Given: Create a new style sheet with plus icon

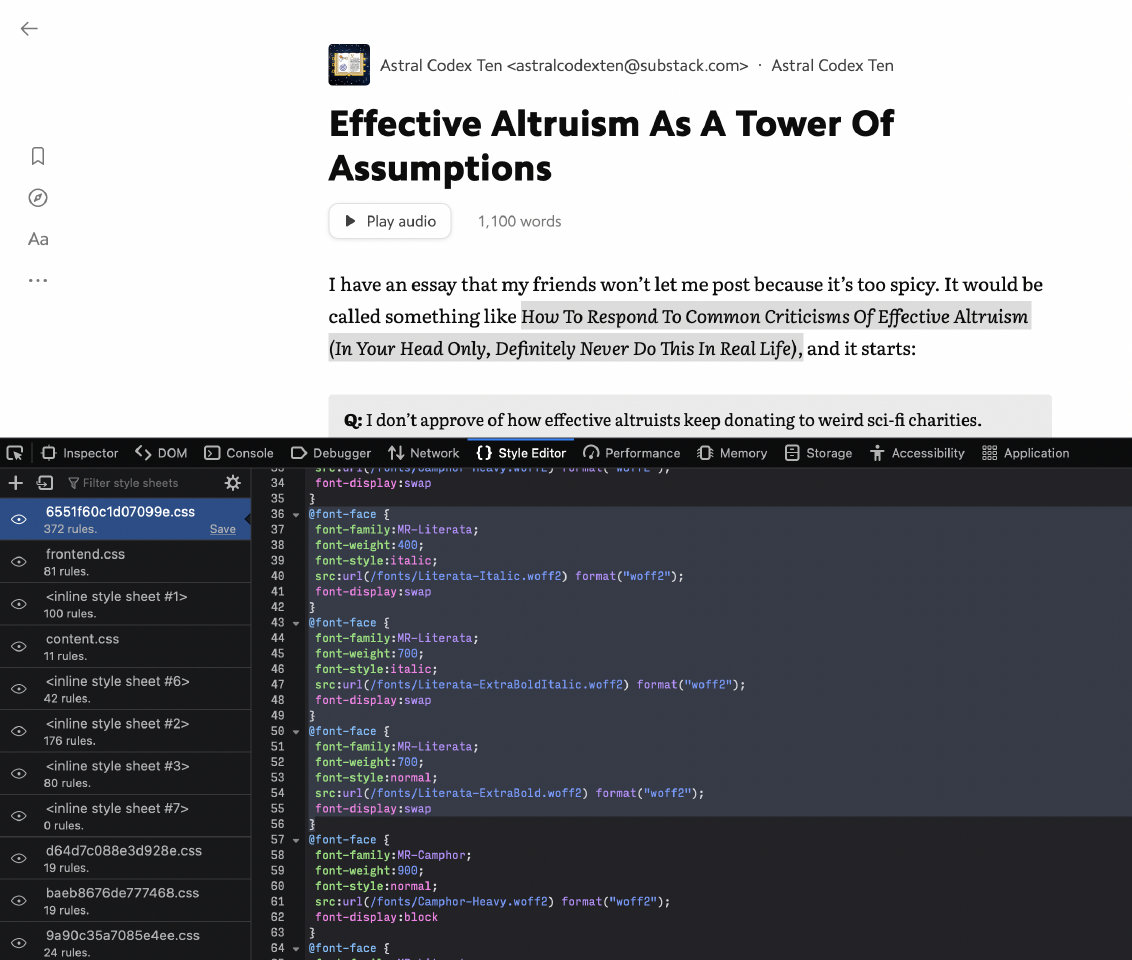Looking at the screenshot, I should pyautogui.click(x=15, y=483).
